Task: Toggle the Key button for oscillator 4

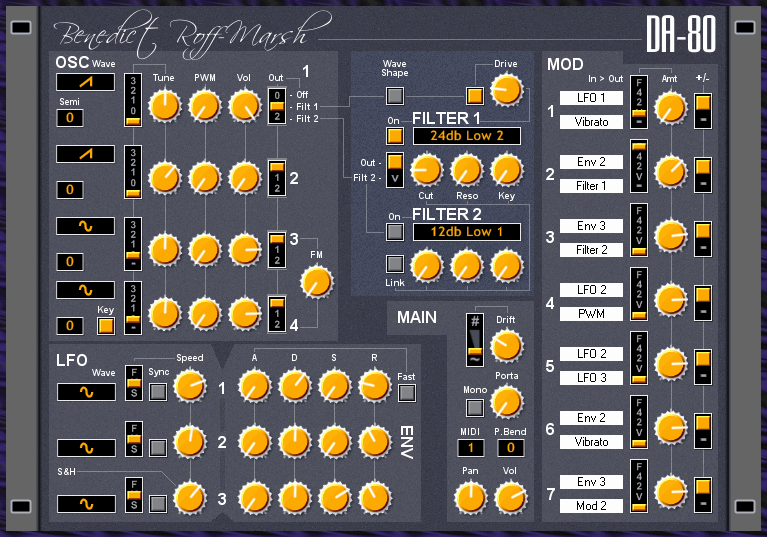Action: point(105,325)
